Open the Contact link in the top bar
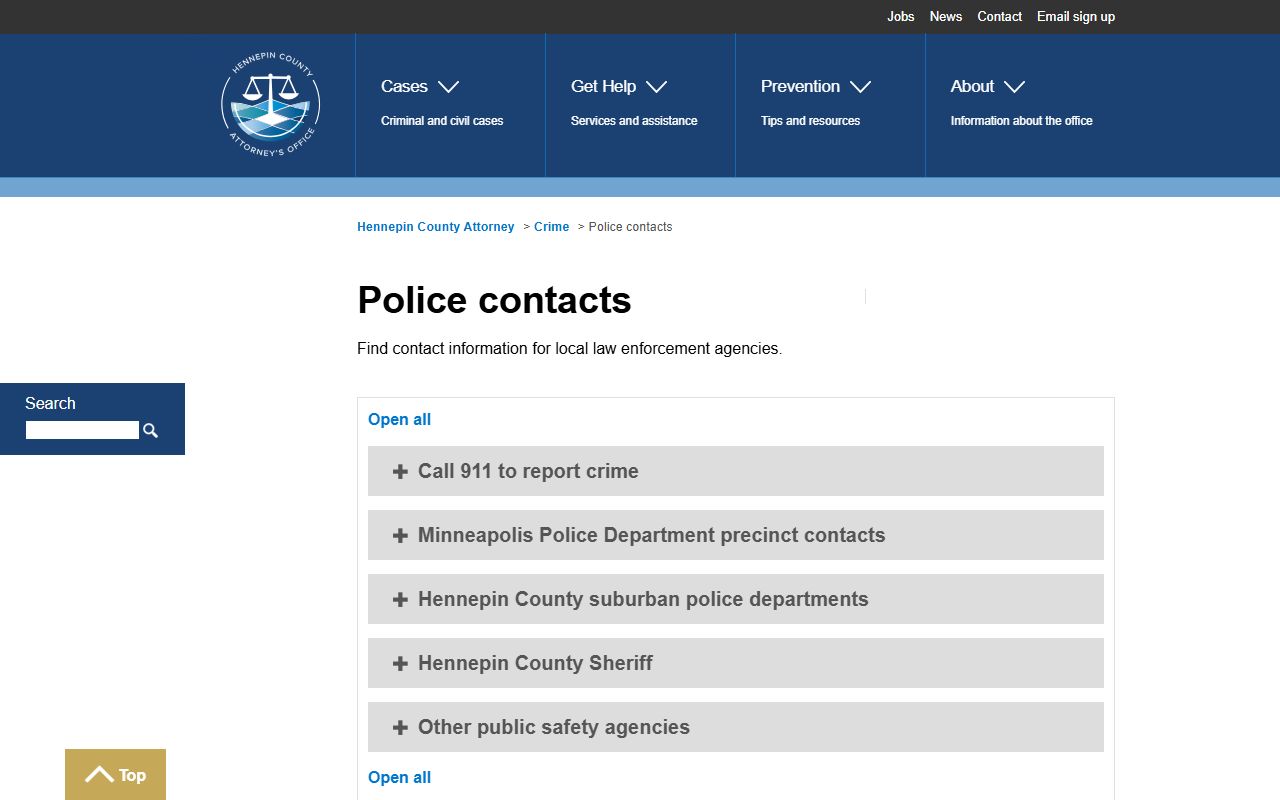This screenshot has height=800, width=1280. 1000,16
